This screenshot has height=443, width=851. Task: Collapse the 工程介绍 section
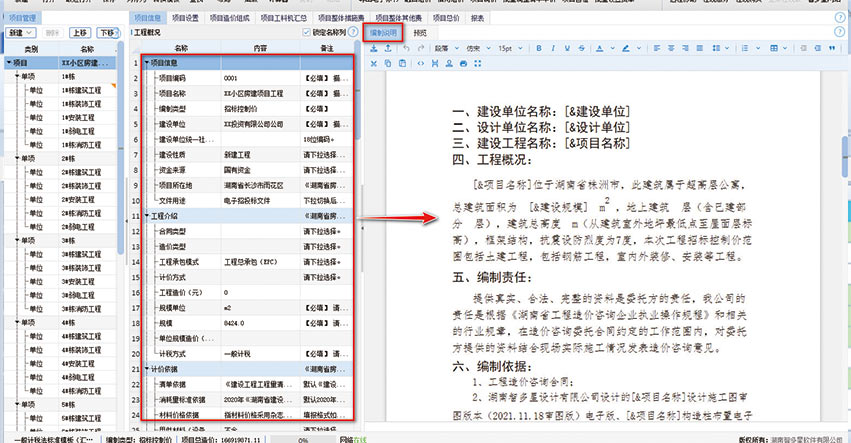coord(145,216)
